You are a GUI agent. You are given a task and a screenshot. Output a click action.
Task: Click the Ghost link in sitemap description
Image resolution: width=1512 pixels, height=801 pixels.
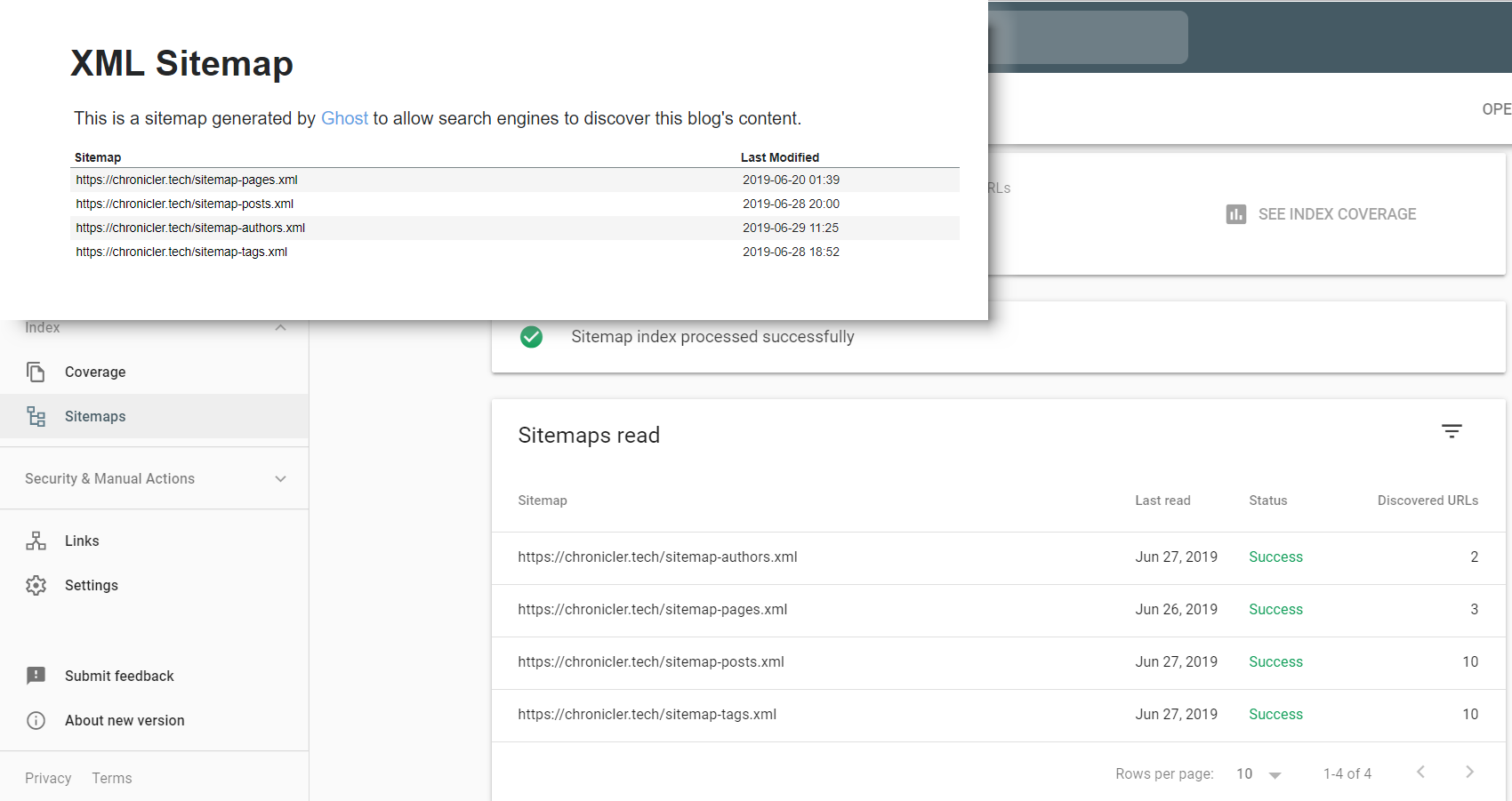pos(344,118)
